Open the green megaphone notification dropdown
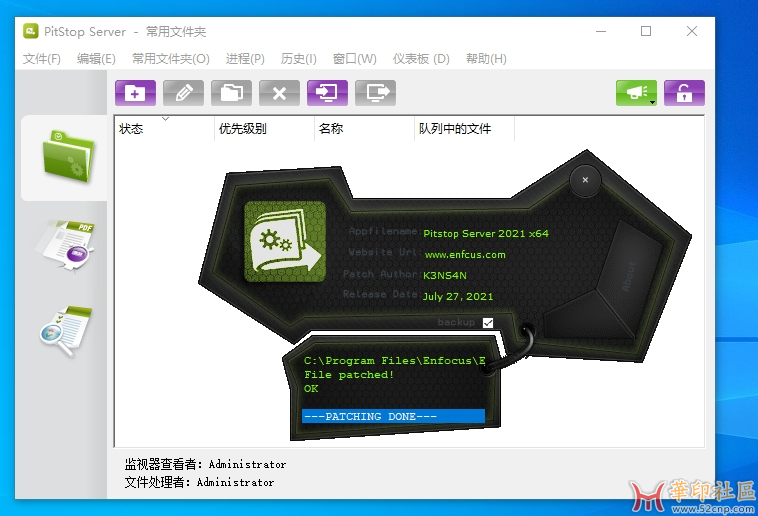 point(636,93)
